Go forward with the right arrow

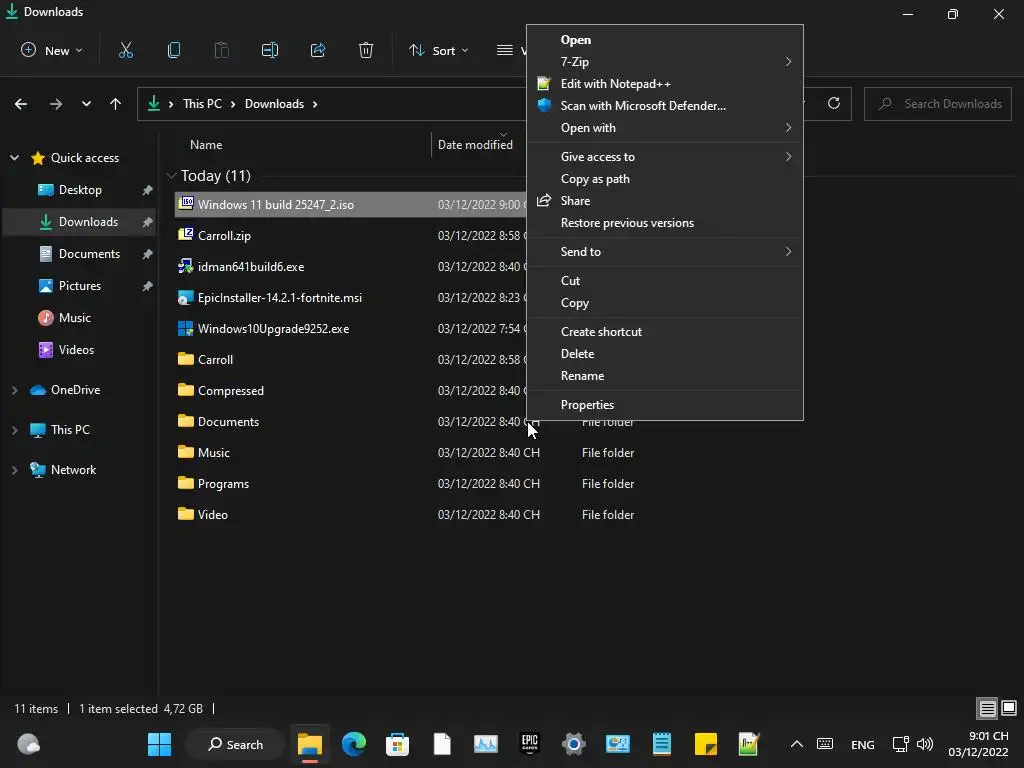(56, 104)
